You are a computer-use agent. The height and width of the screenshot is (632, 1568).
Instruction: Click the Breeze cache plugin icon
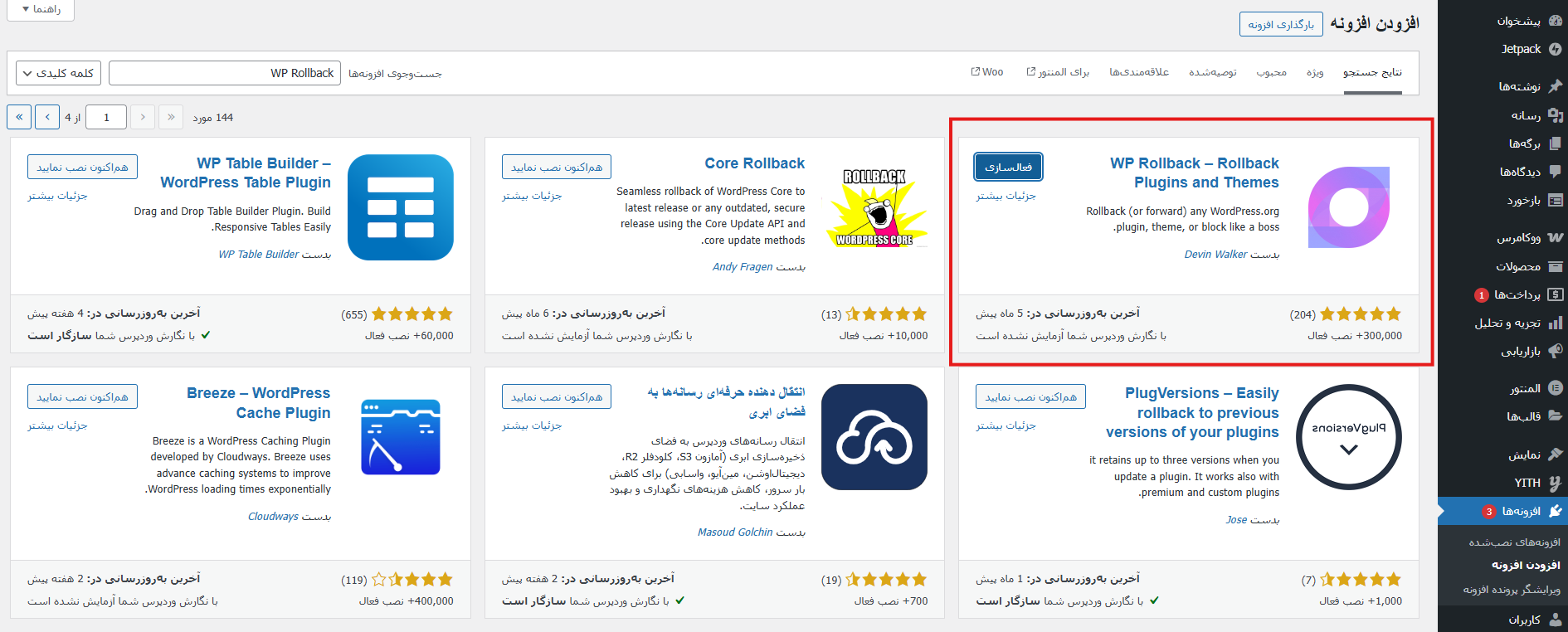[401, 437]
